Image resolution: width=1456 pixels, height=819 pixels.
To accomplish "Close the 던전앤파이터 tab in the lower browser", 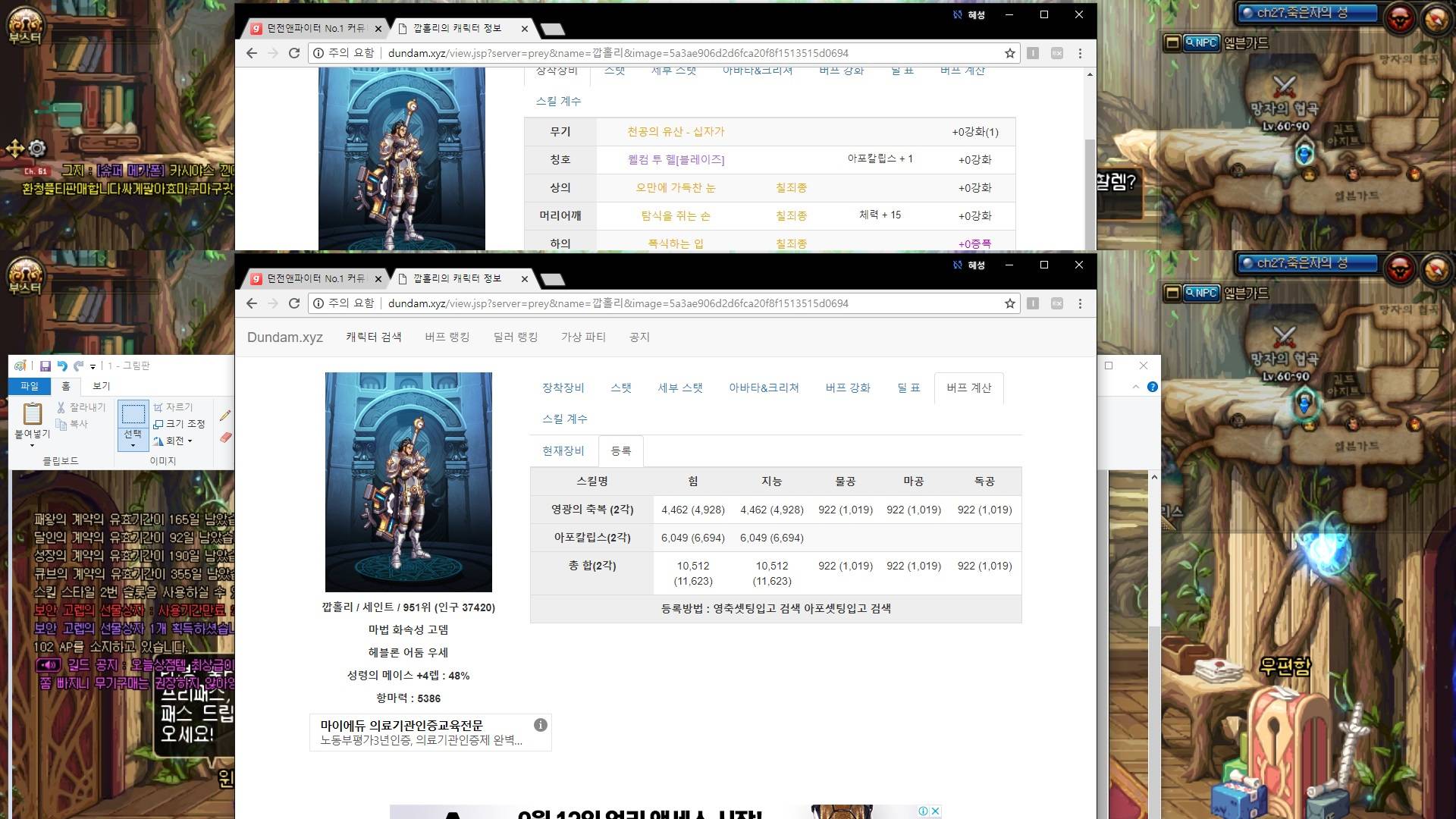I will coord(378,279).
